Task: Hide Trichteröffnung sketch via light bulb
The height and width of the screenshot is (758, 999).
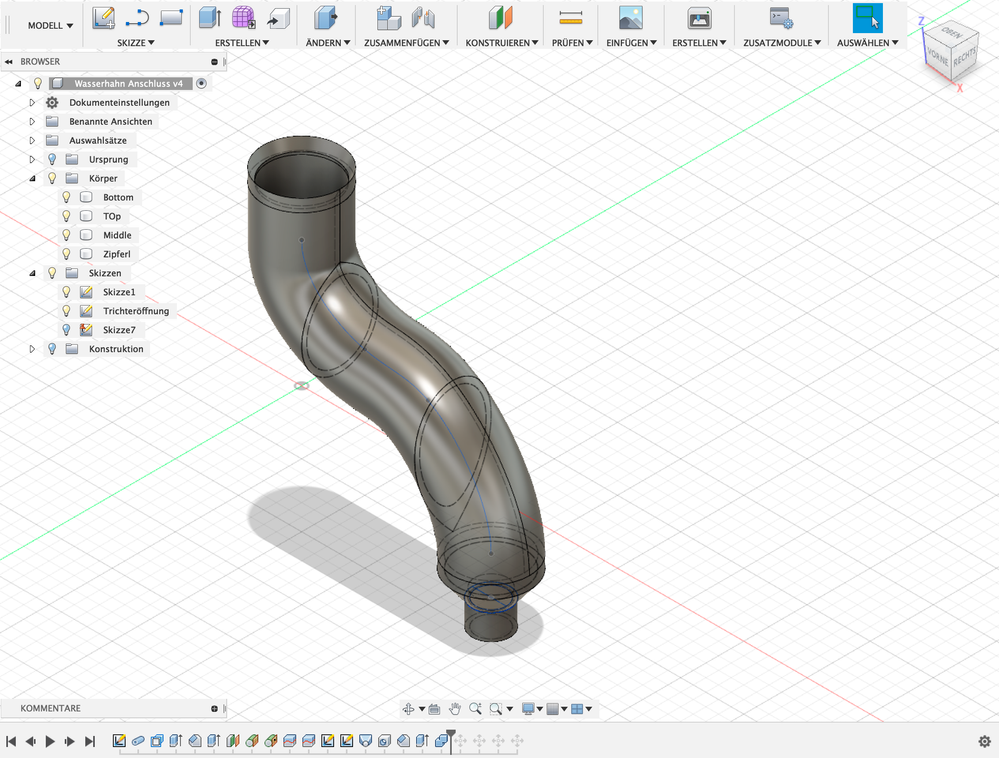Action: pyautogui.click(x=66, y=311)
